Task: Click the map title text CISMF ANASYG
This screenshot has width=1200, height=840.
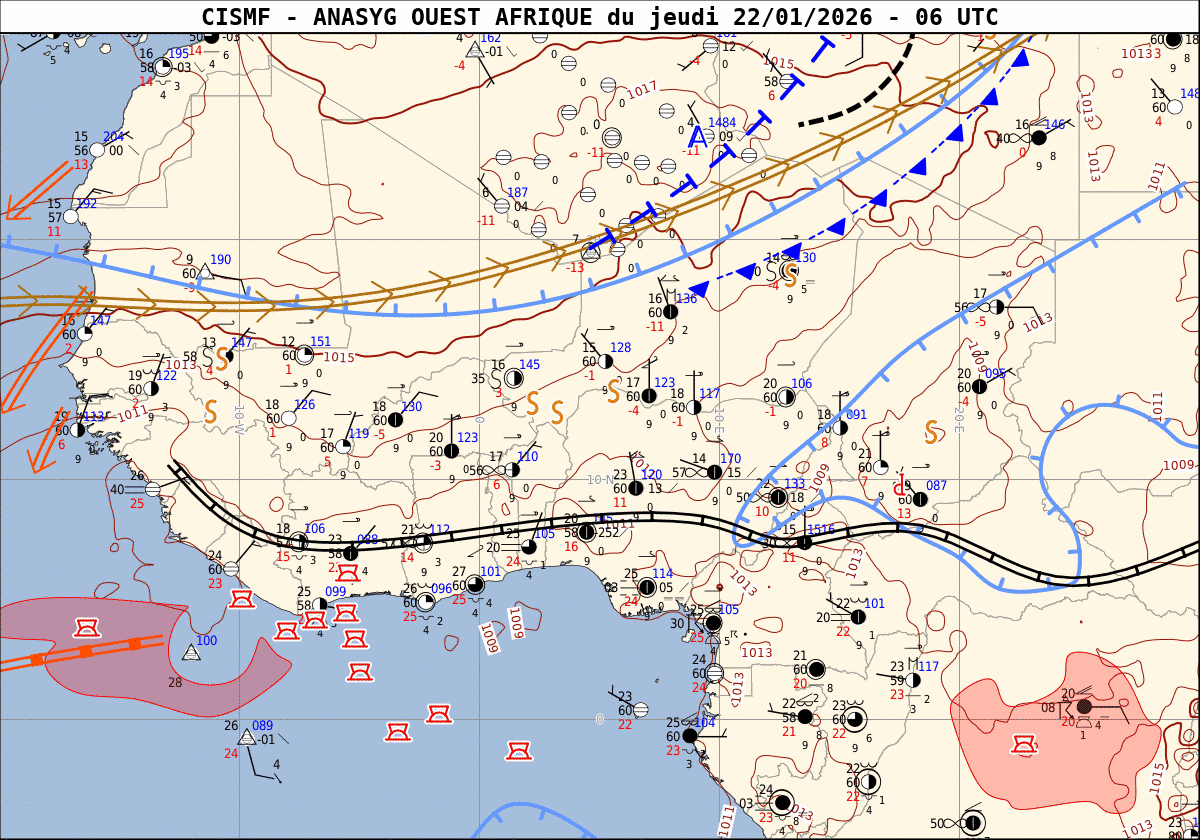Action: click(599, 17)
